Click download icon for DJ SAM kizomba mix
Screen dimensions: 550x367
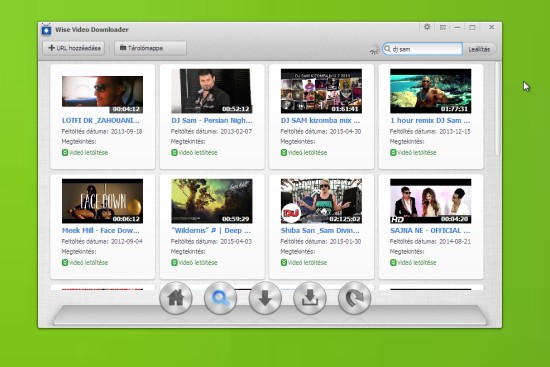(283, 152)
